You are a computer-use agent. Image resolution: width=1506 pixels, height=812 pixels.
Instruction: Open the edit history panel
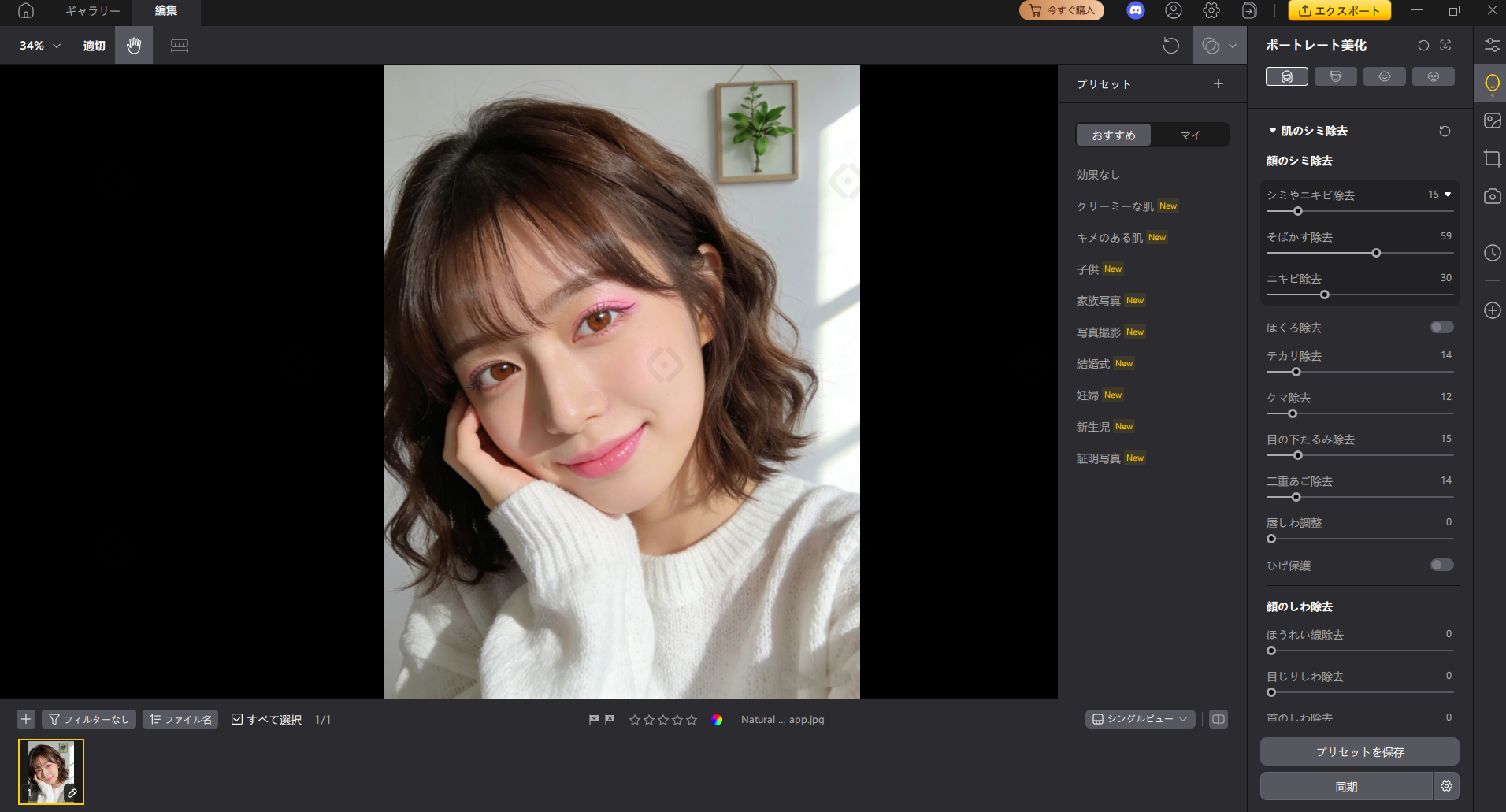(x=1491, y=253)
